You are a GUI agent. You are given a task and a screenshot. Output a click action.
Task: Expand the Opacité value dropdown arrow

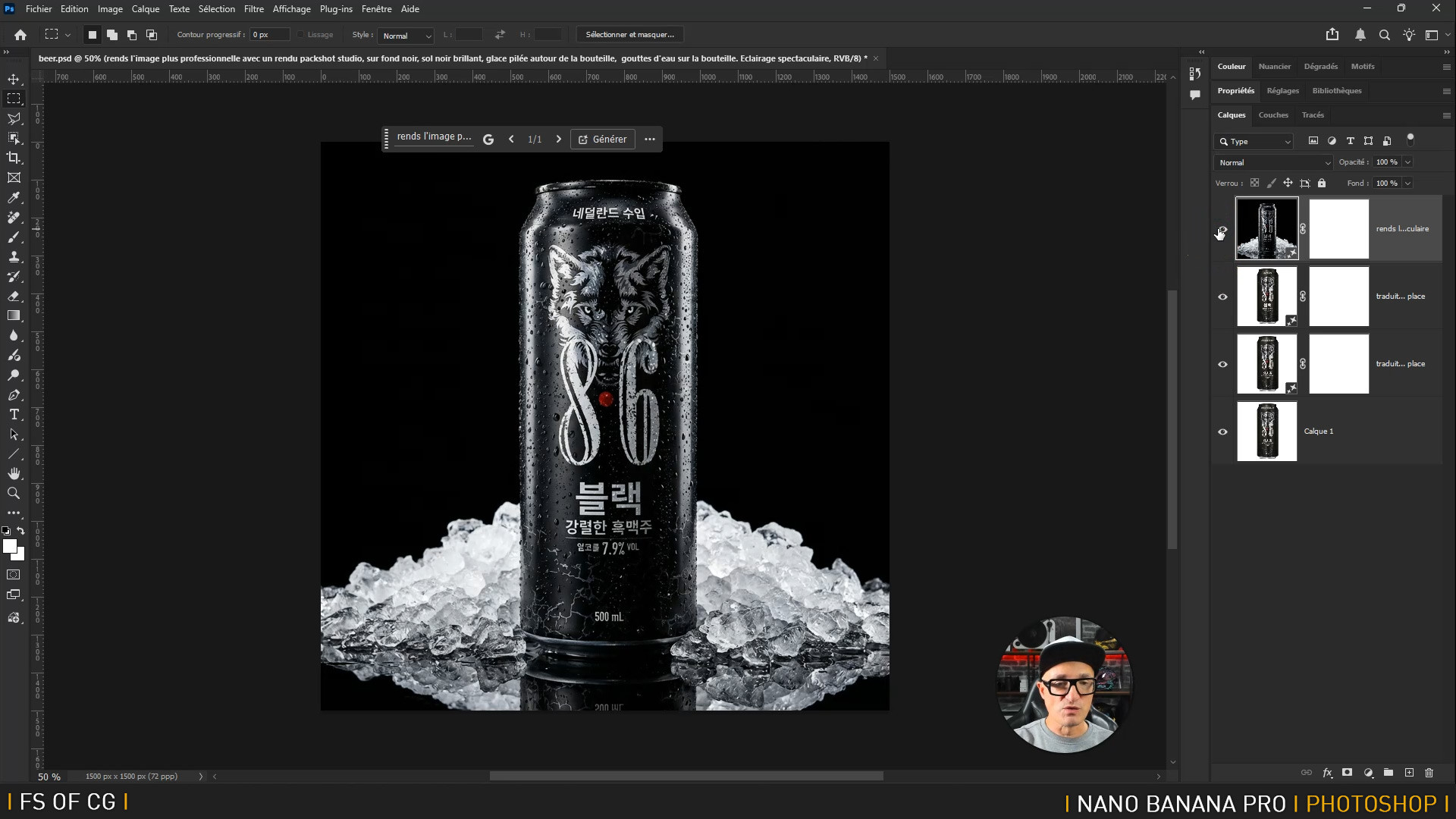tap(1407, 162)
